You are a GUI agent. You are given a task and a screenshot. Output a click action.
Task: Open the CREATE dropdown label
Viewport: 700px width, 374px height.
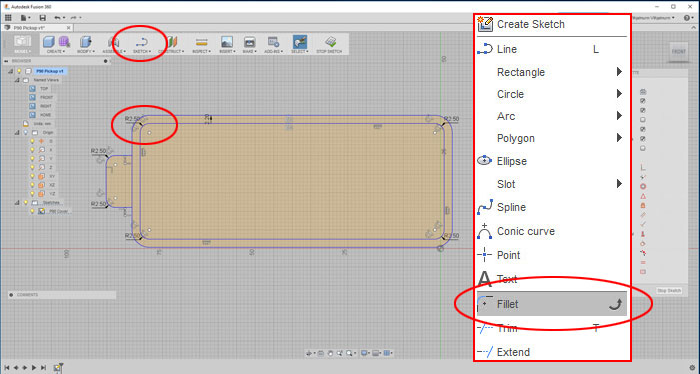tap(56, 51)
